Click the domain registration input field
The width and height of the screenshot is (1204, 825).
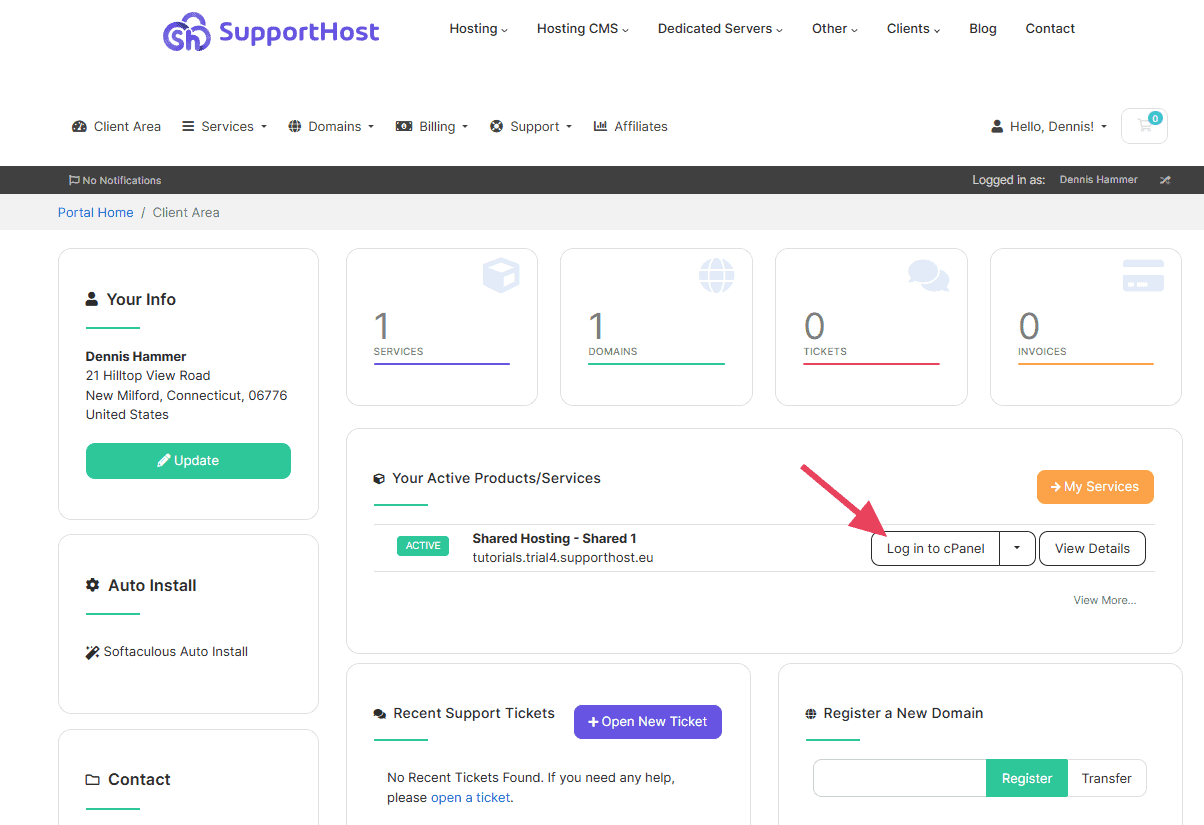[x=898, y=778]
